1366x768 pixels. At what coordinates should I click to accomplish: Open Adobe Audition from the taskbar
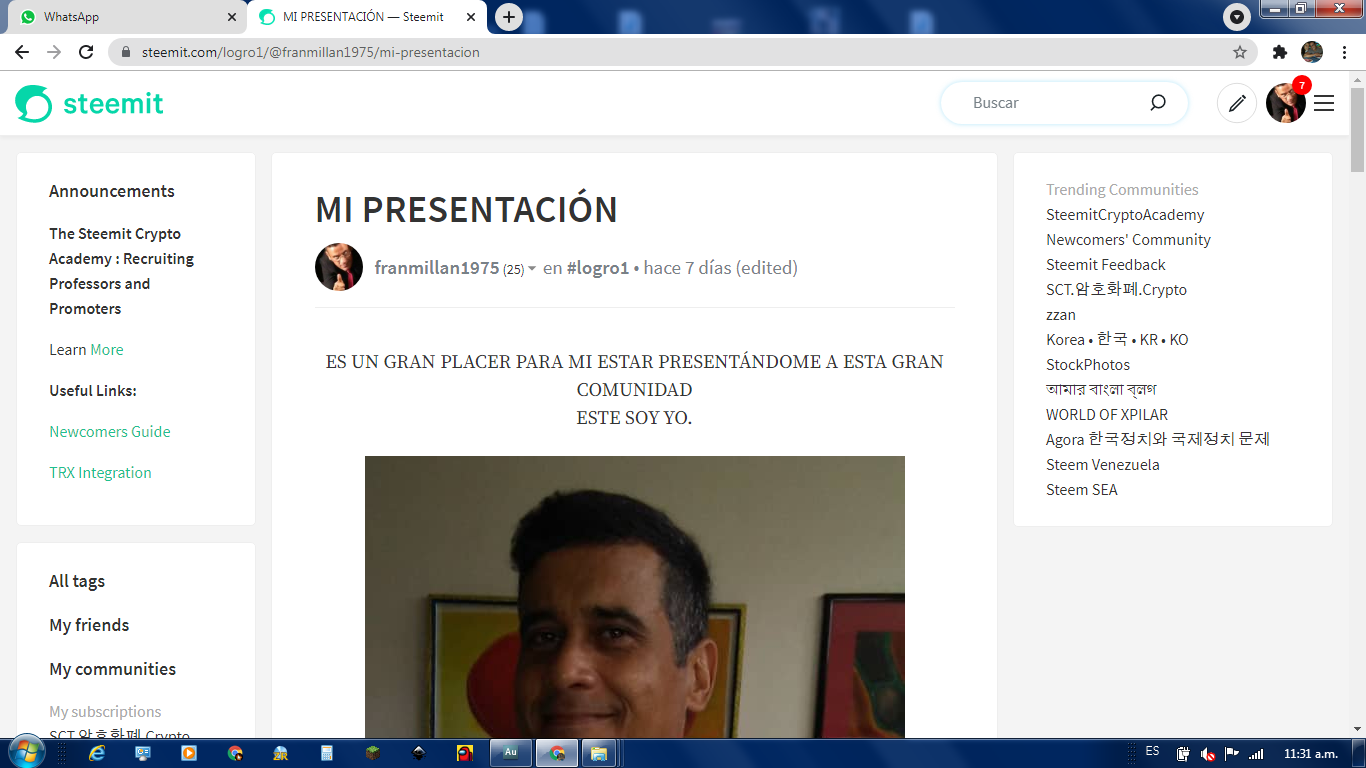510,753
